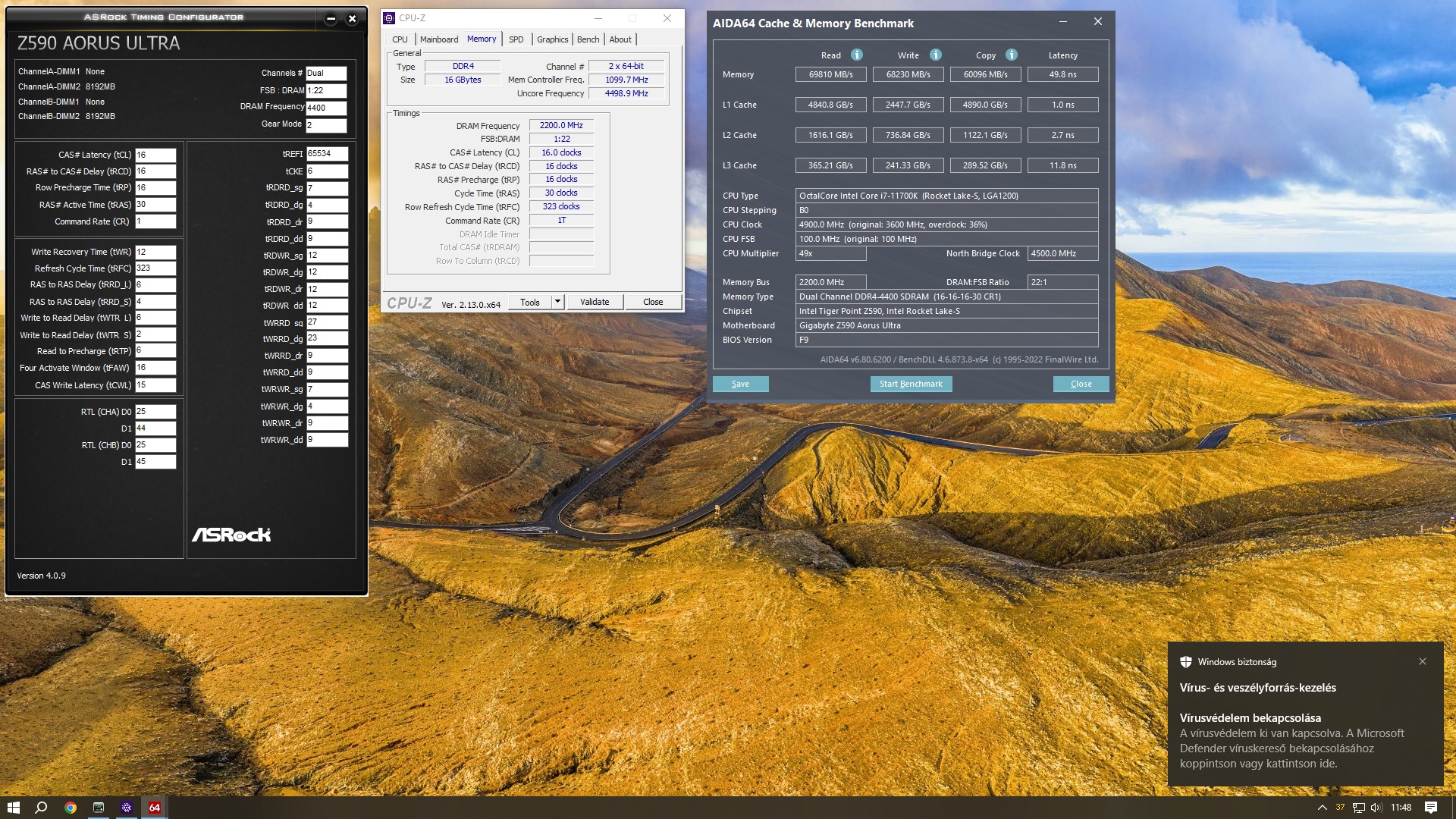
Task: Switch to the Mainboard tab in CPU-Z
Action: (x=439, y=39)
